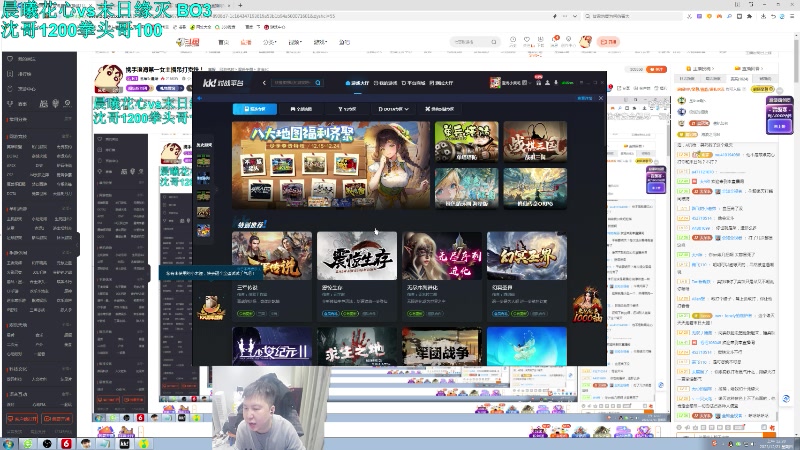Close the blue notice bar in KK
This screenshot has width=800, height=450.
(x=601, y=98)
